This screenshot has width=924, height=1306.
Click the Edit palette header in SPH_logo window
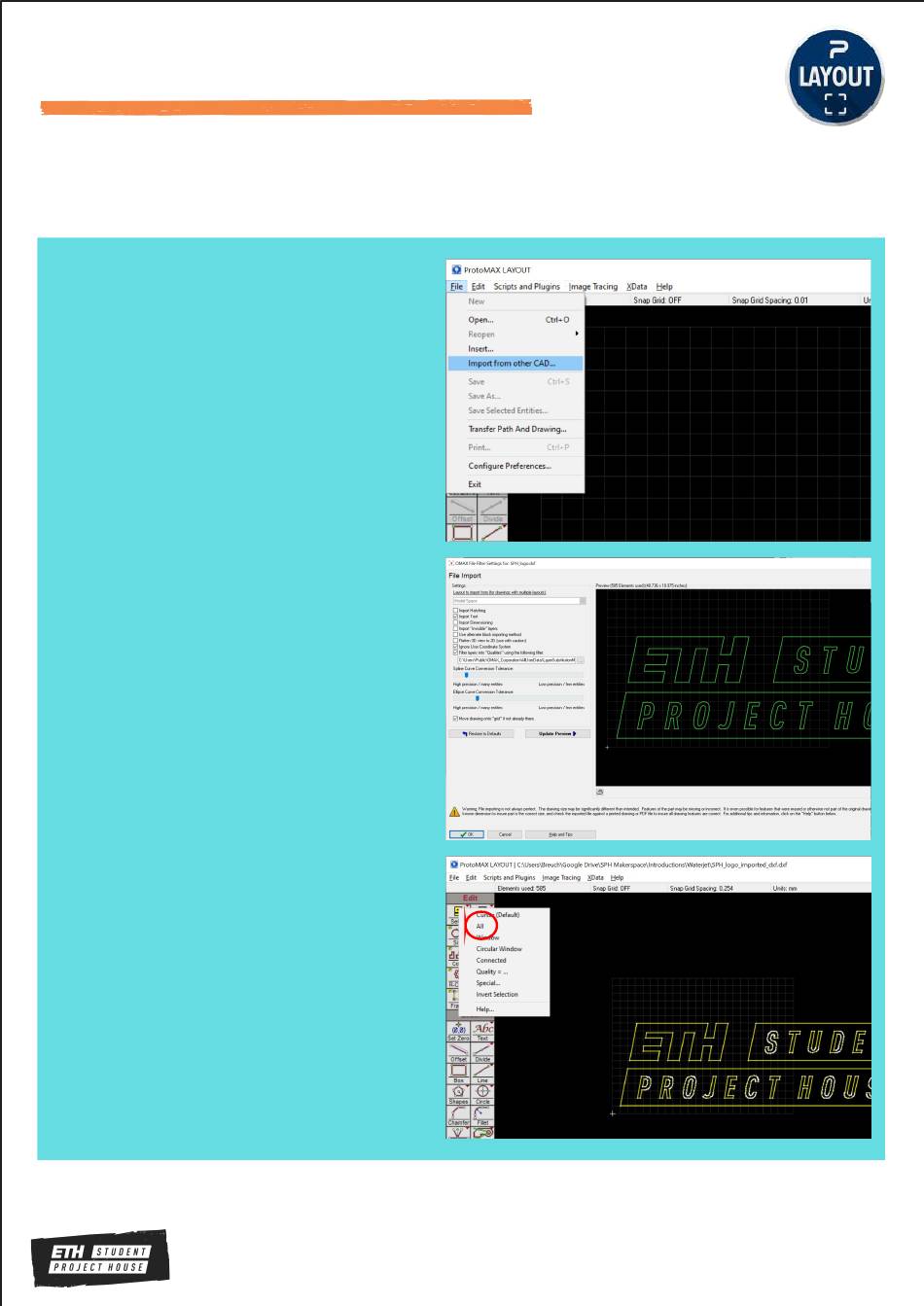pos(470,898)
